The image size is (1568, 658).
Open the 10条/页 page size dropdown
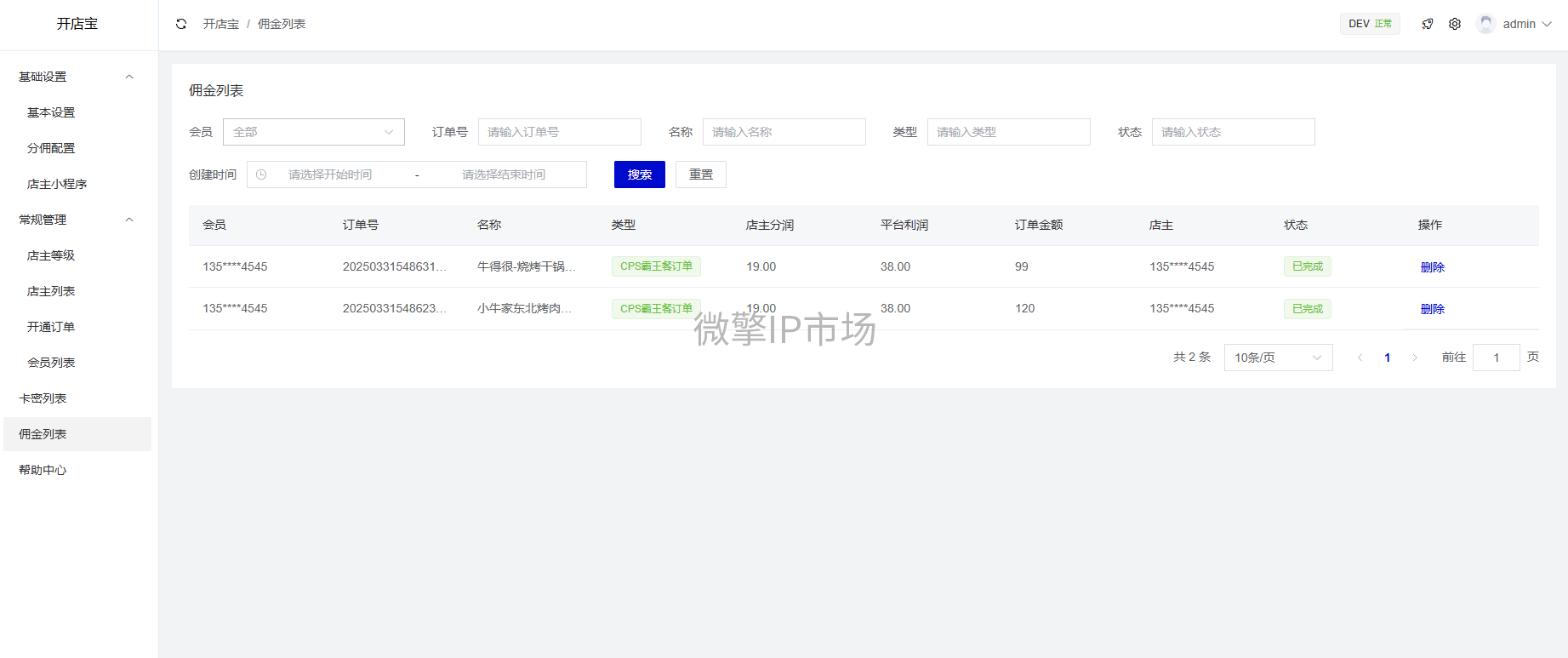coord(1277,358)
